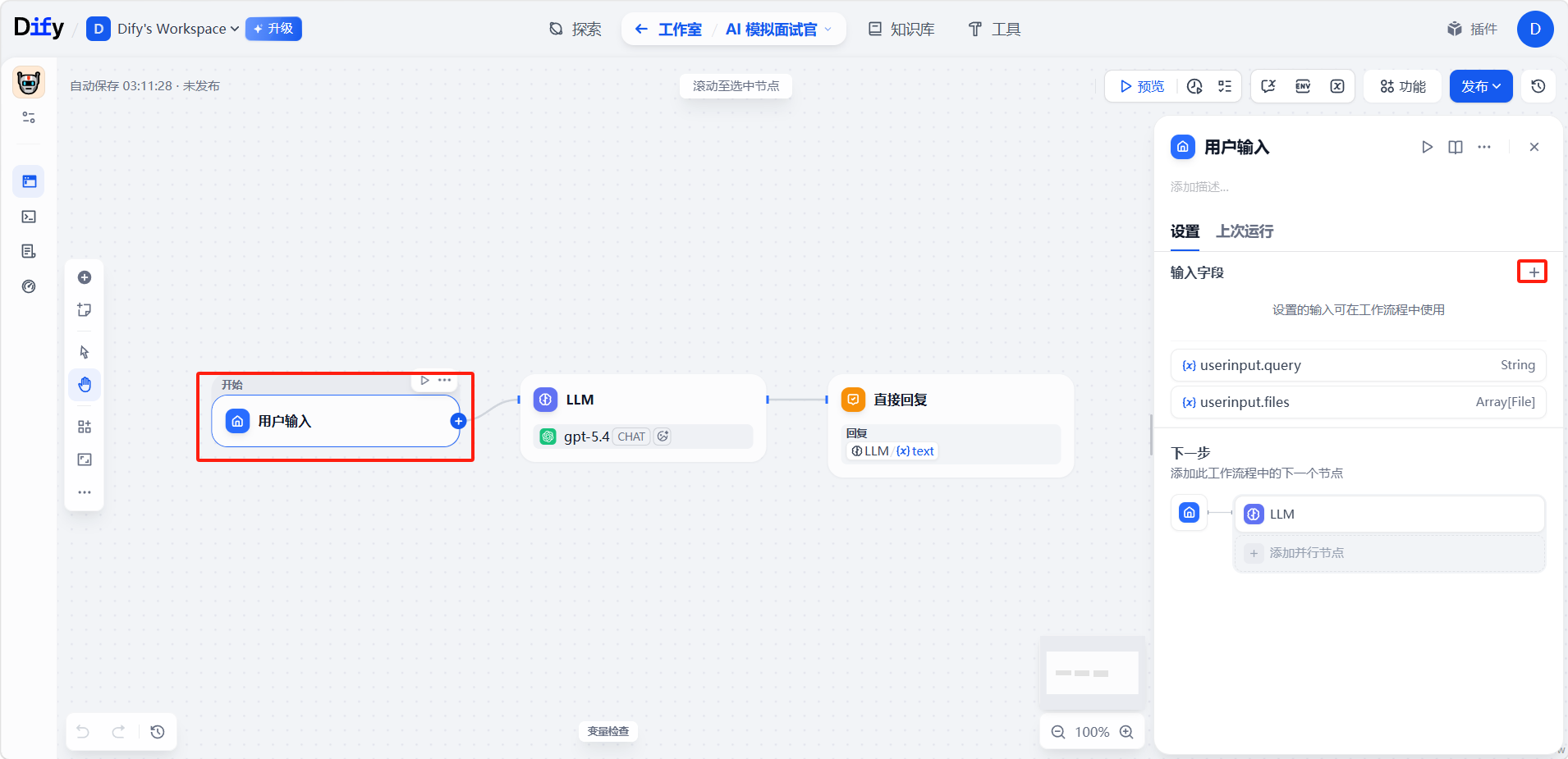The width and height of the screenshot is (1568, 759).
Task: Open the 知识库 menu item
Action: pos(902,30)
